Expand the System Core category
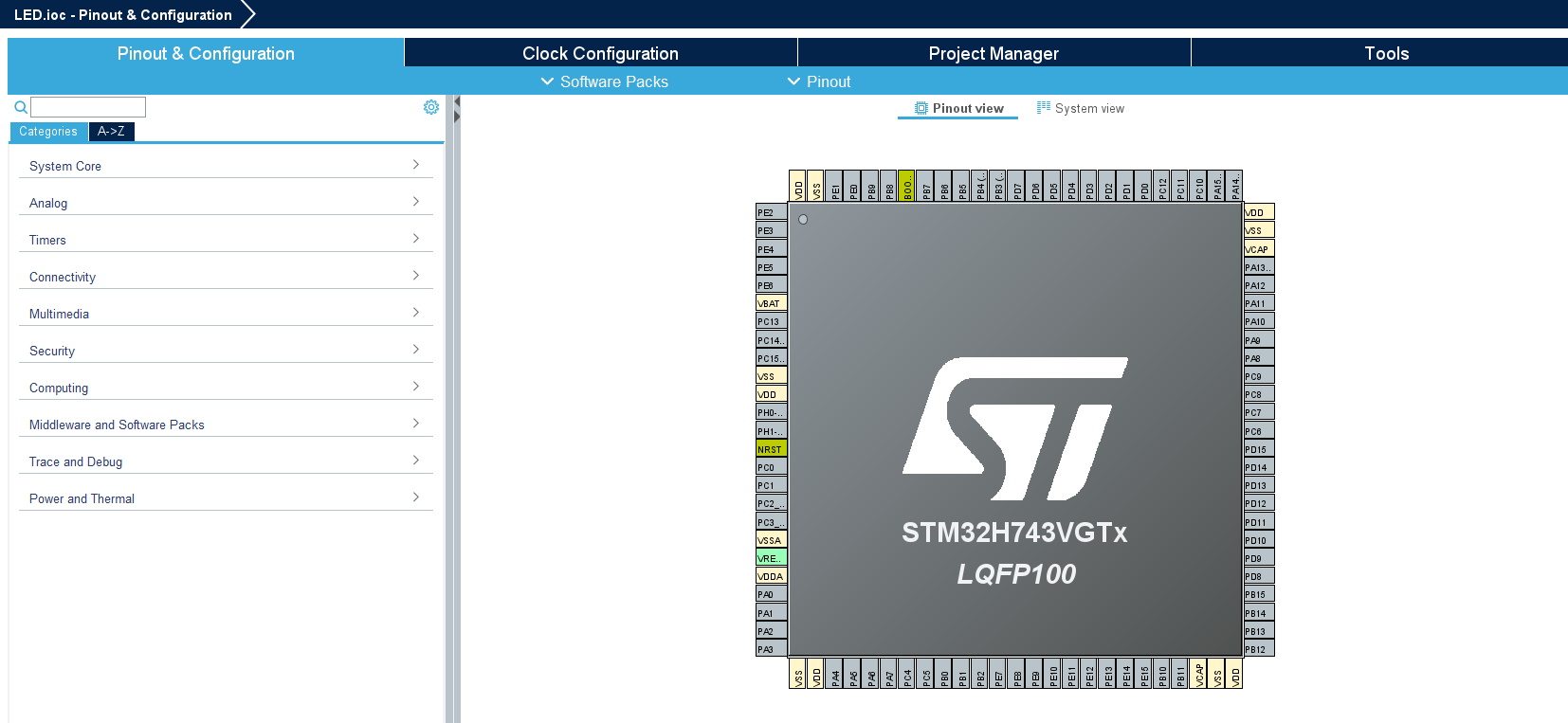 [x=226, y=165]
